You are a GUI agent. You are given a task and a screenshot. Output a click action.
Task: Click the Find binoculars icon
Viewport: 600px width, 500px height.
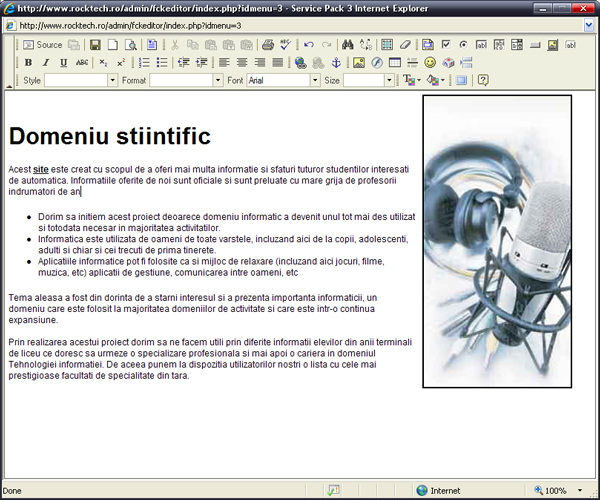coord(347,45)
